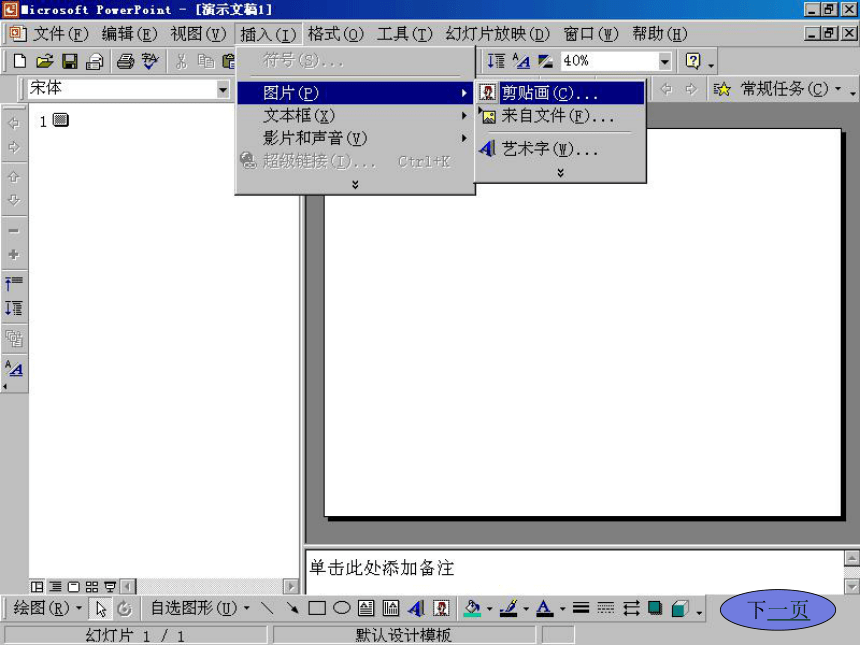Click the notes area 单击此处添加备注

pos(574,572)
